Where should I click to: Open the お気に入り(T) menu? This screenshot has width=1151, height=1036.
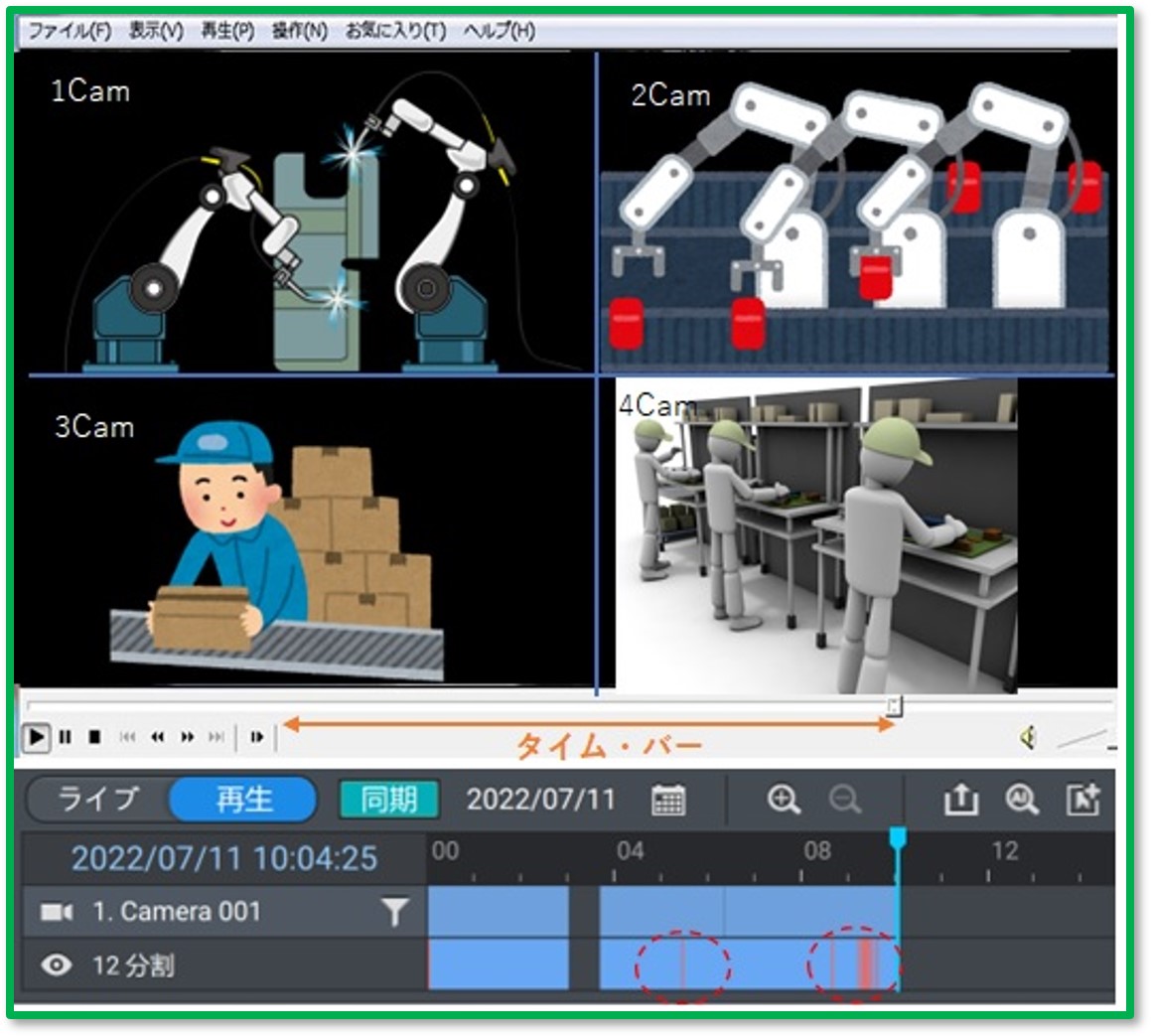click(395, 31)
